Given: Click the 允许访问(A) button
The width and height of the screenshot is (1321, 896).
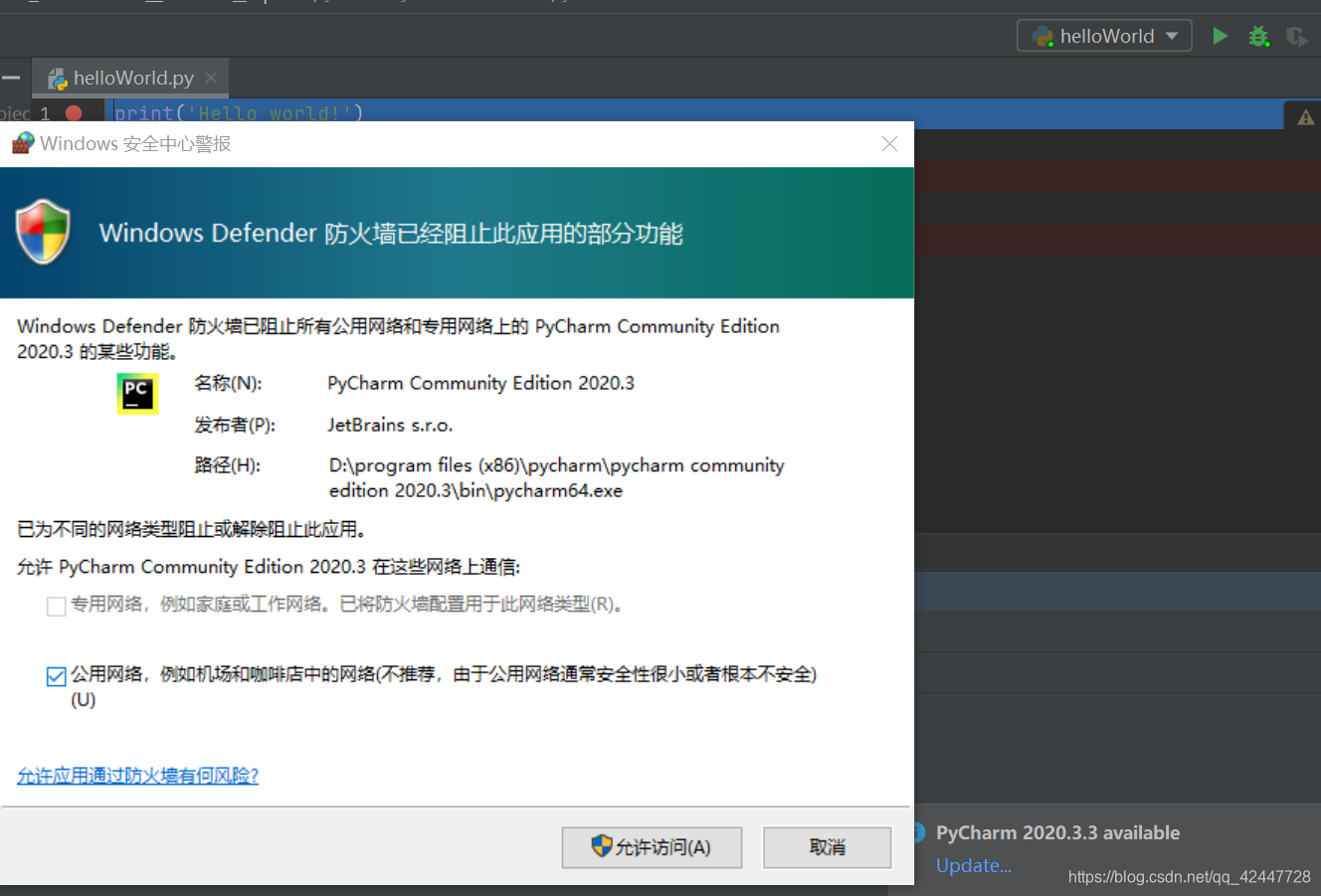Looking at the screenshot, I should coord(652,847).
